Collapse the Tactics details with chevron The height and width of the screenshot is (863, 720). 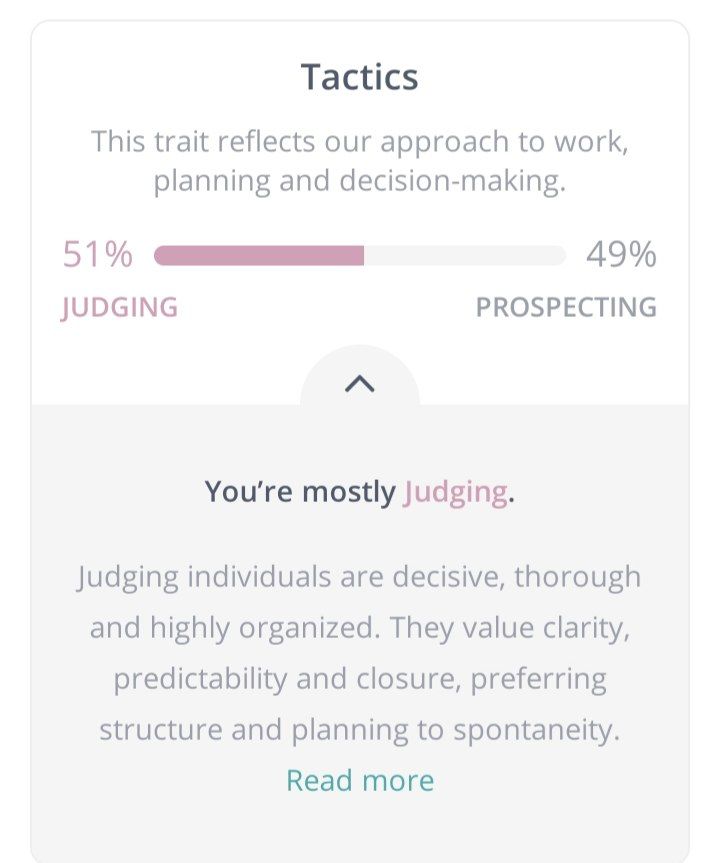(359, 384)
